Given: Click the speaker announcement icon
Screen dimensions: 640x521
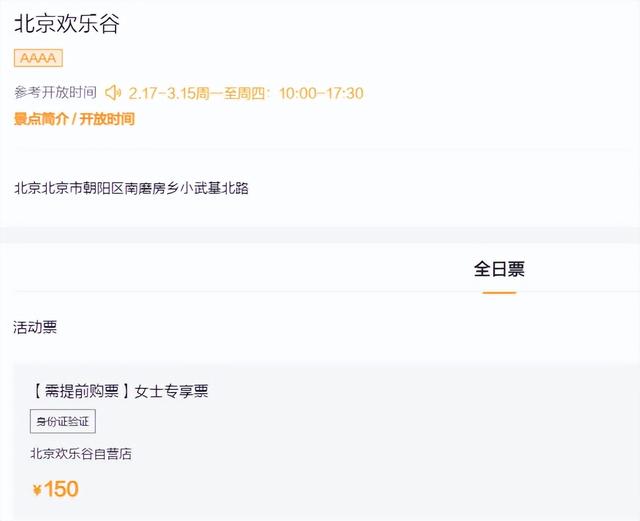Looking at the screenshot, I should tap(113, 93).
